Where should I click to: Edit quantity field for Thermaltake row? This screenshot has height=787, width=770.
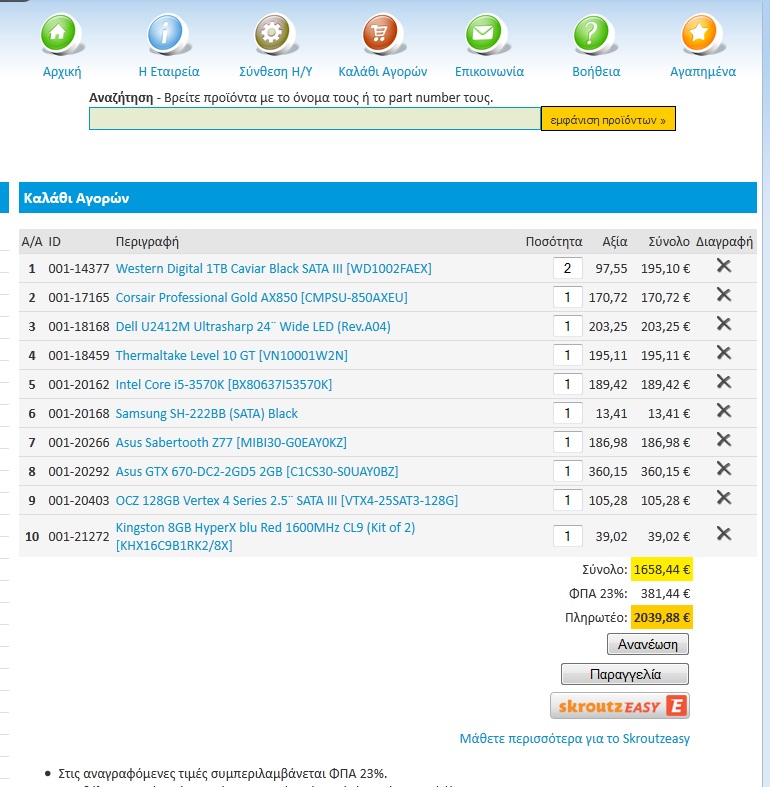568,355
